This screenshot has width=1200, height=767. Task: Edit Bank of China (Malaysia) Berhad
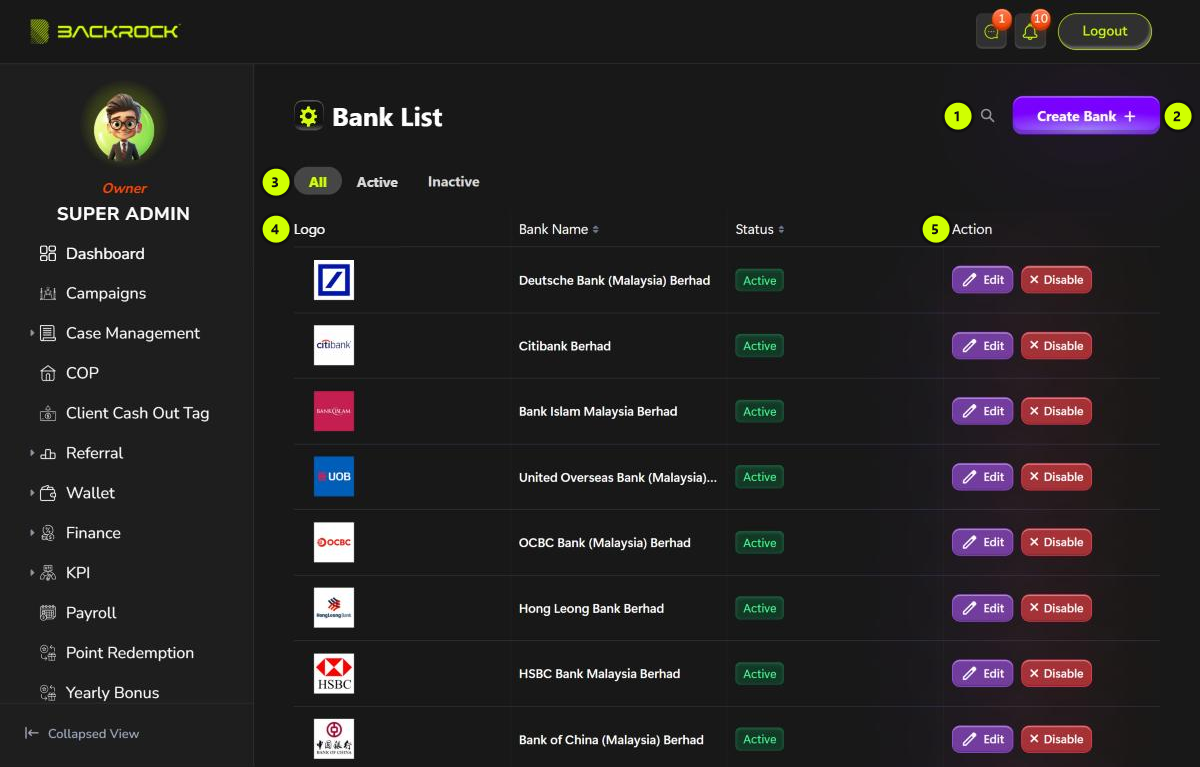(982, 739)
